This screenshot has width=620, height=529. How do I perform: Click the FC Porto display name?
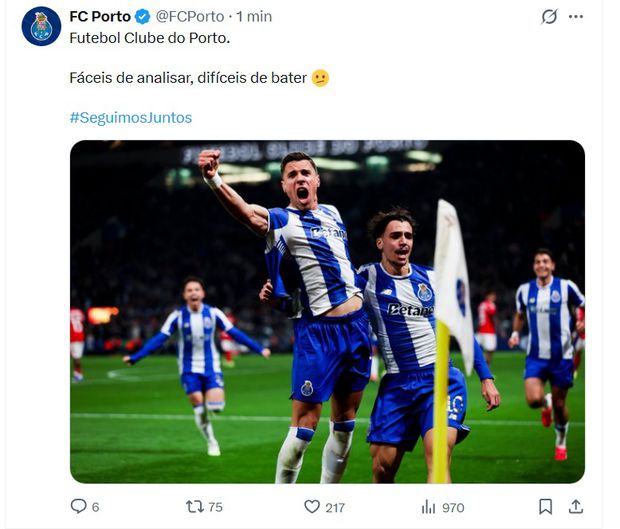click(x=100, y=17)
